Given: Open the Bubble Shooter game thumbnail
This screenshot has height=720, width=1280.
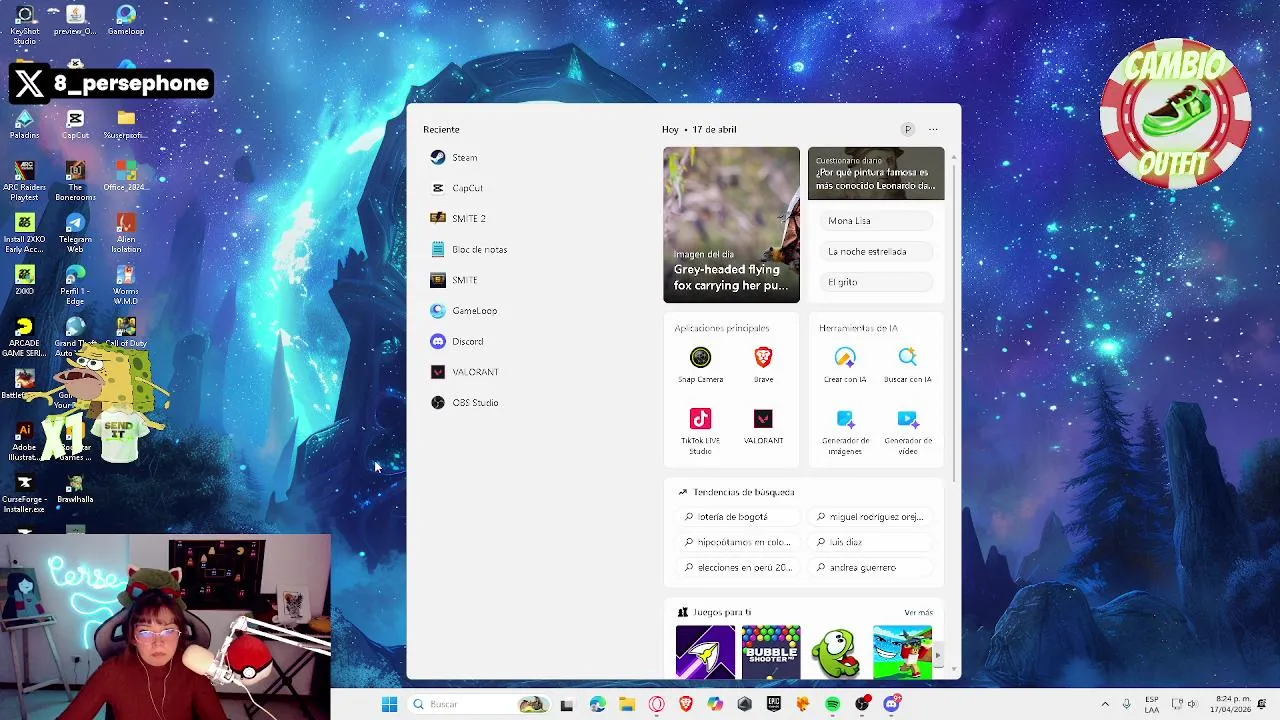Looking at the screenshot, I should point(770,652).
